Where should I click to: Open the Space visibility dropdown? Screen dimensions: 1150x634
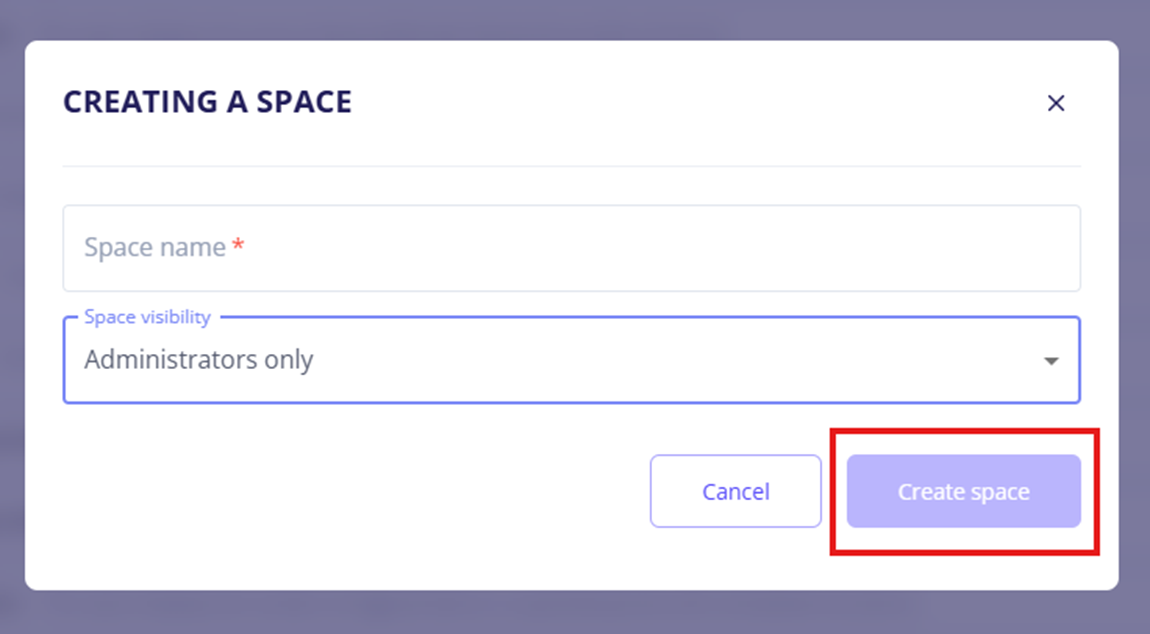[571, 360]
